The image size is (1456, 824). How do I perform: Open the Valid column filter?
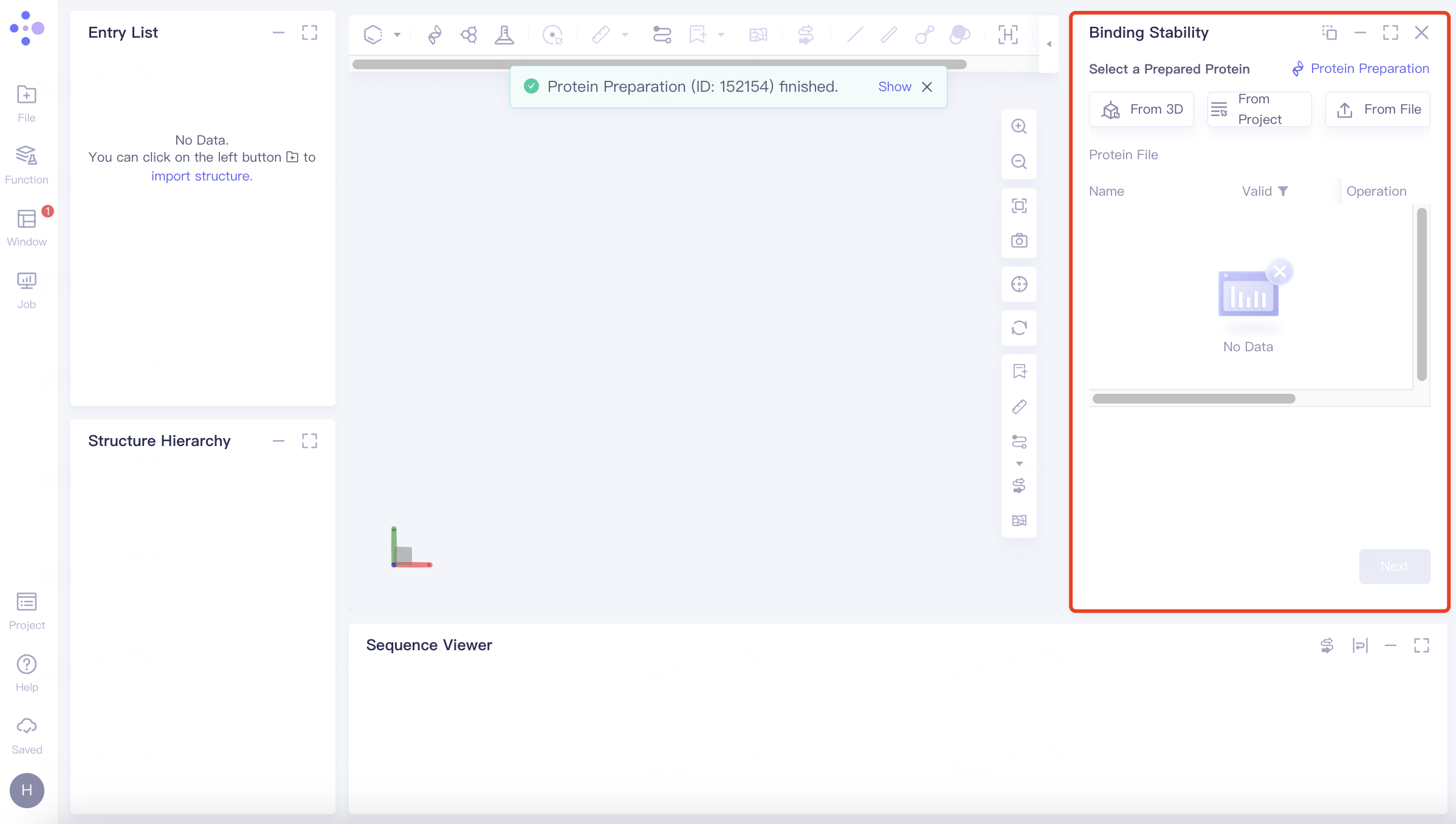1283,191
